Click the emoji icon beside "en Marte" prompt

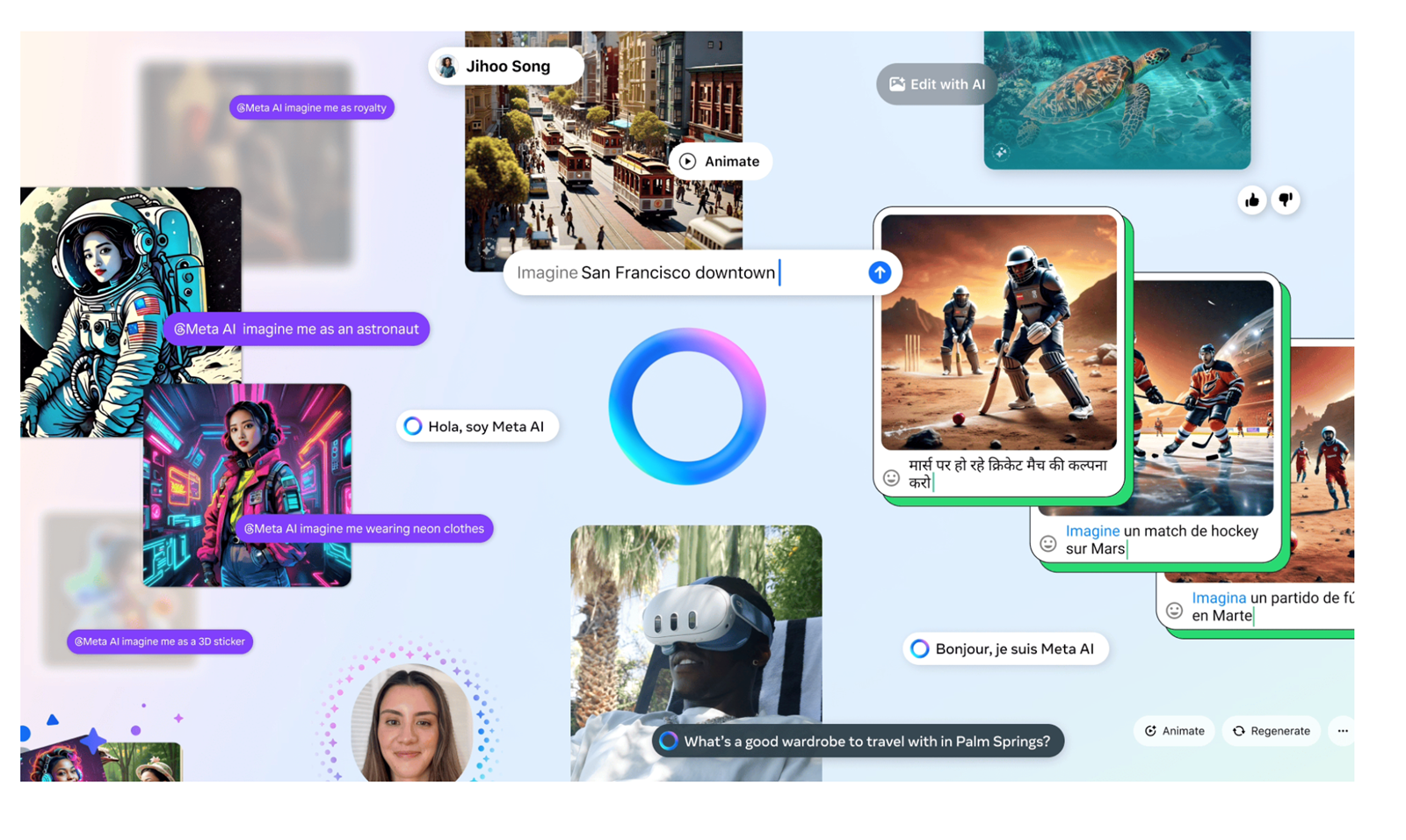pyautogui.click(x=1174, y=610)
